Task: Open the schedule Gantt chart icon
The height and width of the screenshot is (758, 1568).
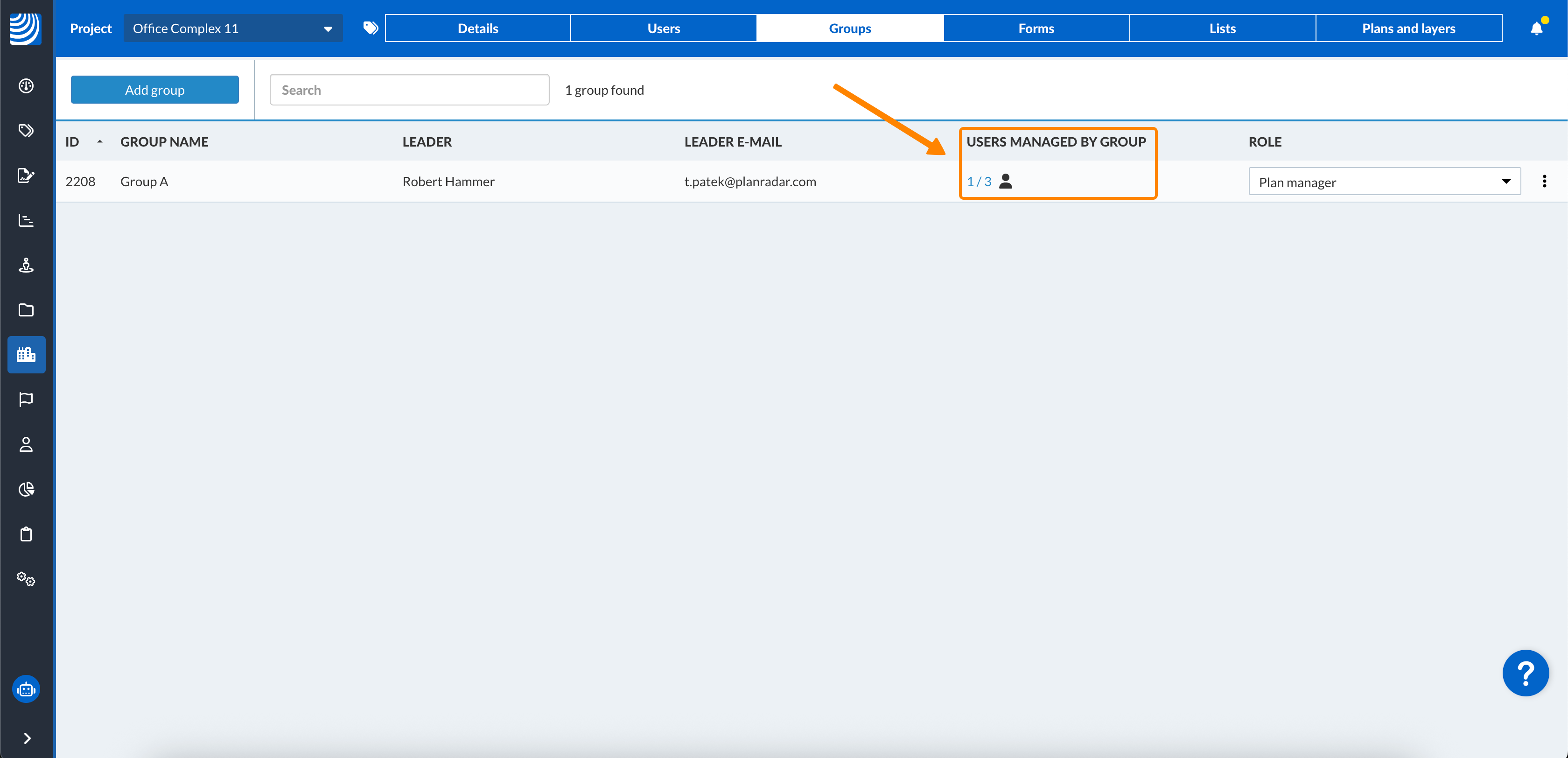Action: [26, 220]
